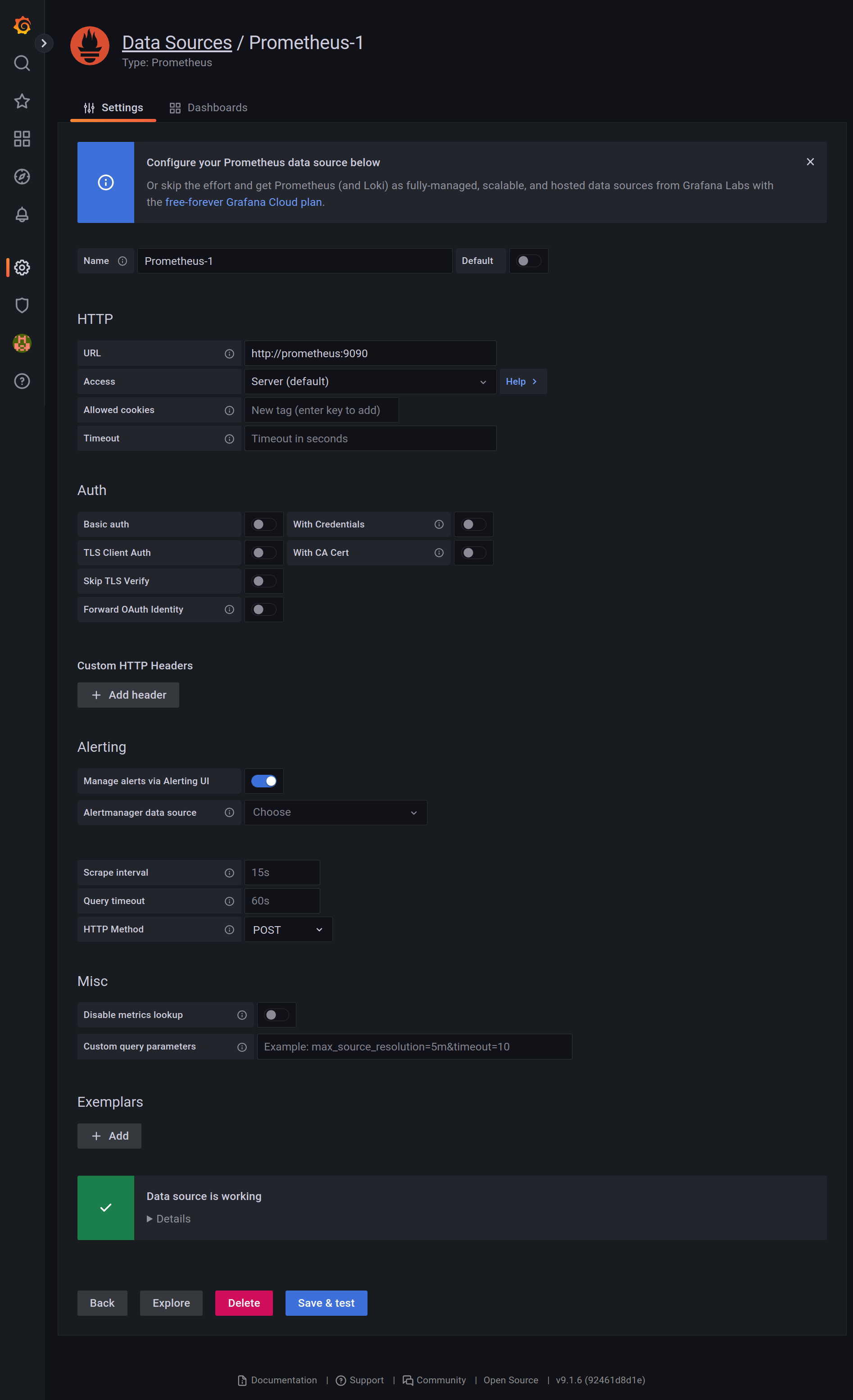Screen dimensions: 853x1400
Task: Click info icon for Scrape interval
Action: point(229,873)
